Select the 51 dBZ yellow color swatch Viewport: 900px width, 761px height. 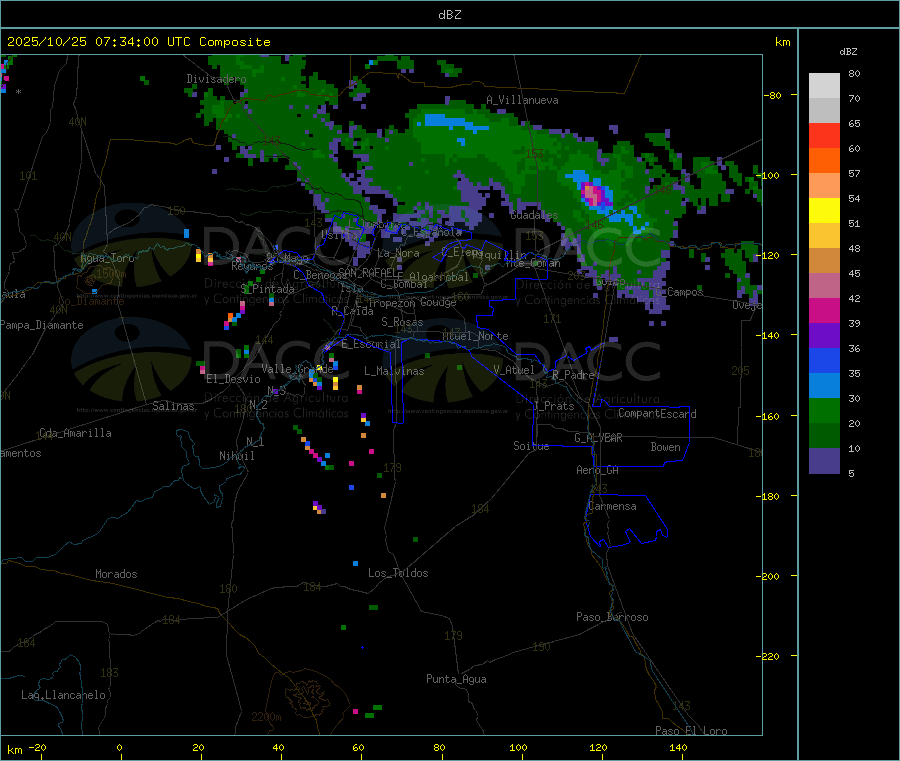pos(824,211)
